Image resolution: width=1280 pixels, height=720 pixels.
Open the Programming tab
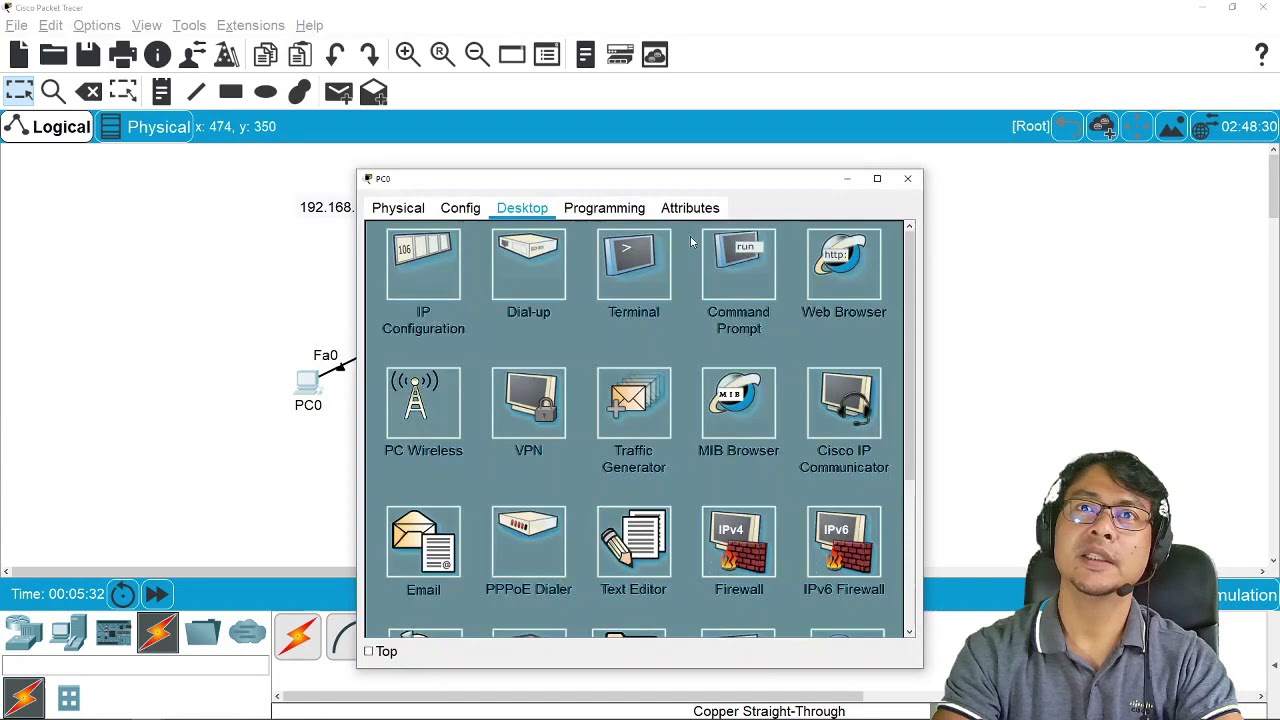click(604, 208)
